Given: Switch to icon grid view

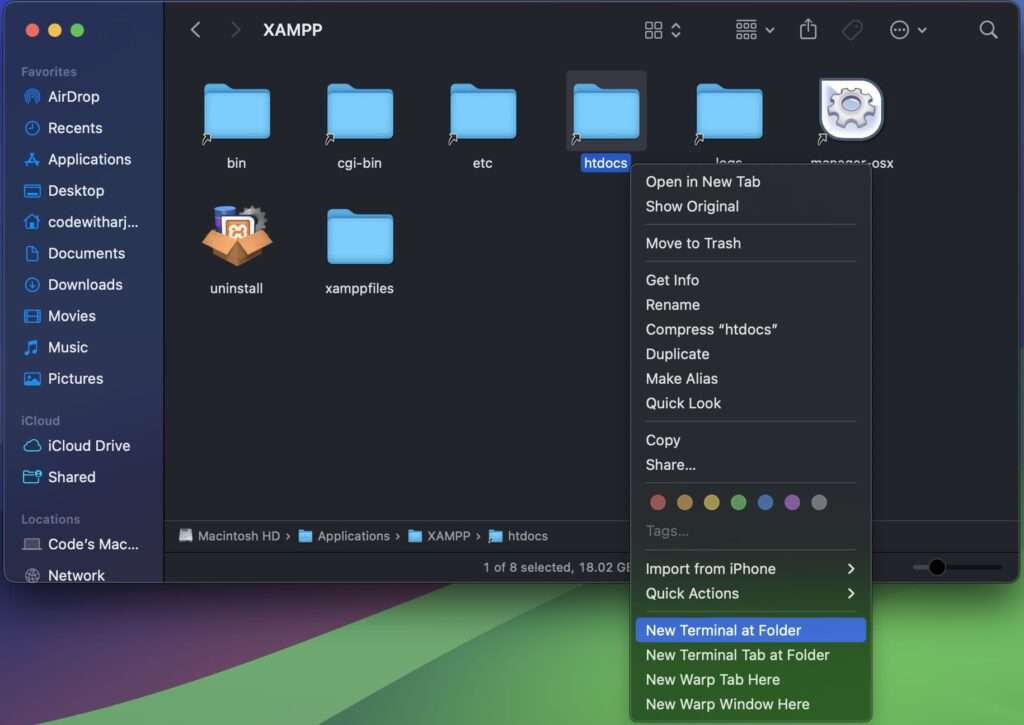Looking at the screenshot, I should tap(662, 30).
